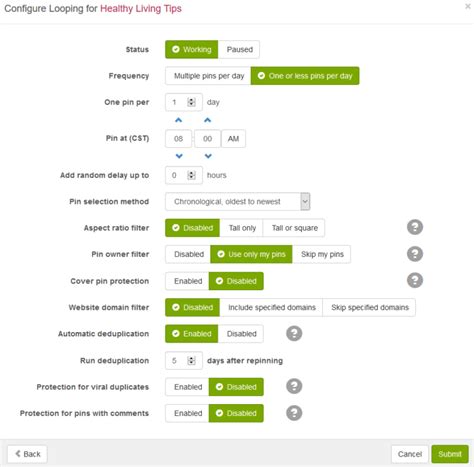Click help icon beside Cover pin protection

point(415,280)
